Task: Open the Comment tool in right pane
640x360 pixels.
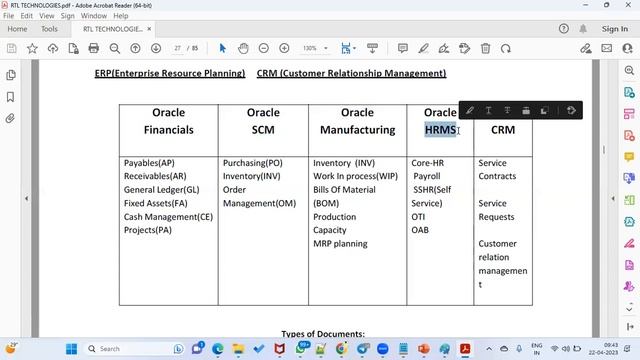Action: (629, 157)
